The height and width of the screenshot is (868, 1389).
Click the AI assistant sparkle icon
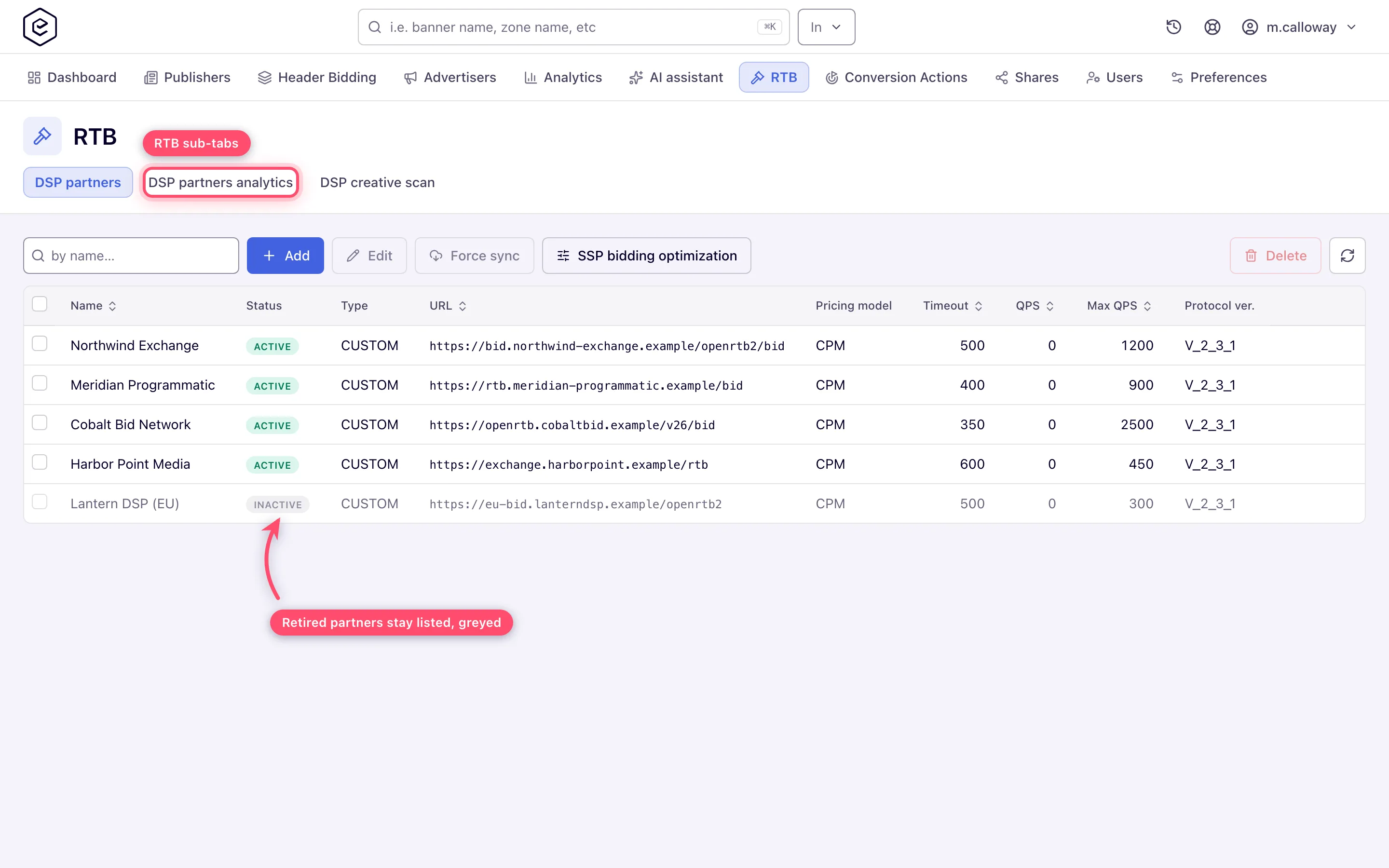pyautogui.click(x=635, y=78)
